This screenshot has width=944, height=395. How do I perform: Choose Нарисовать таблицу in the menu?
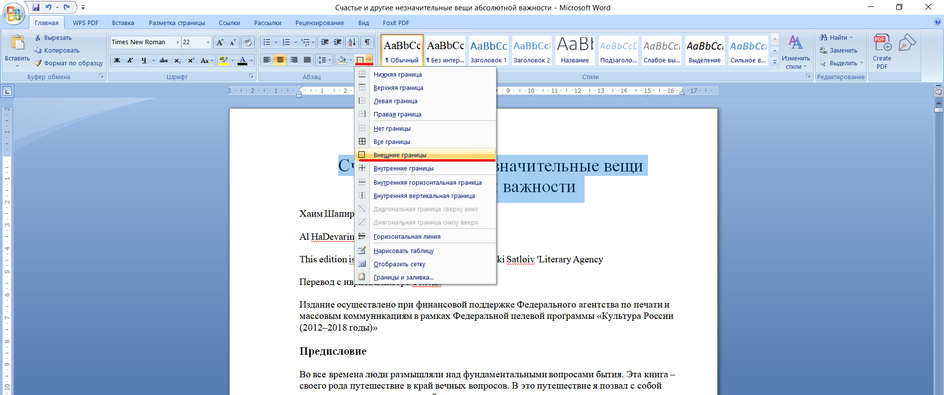pos(425,251)
